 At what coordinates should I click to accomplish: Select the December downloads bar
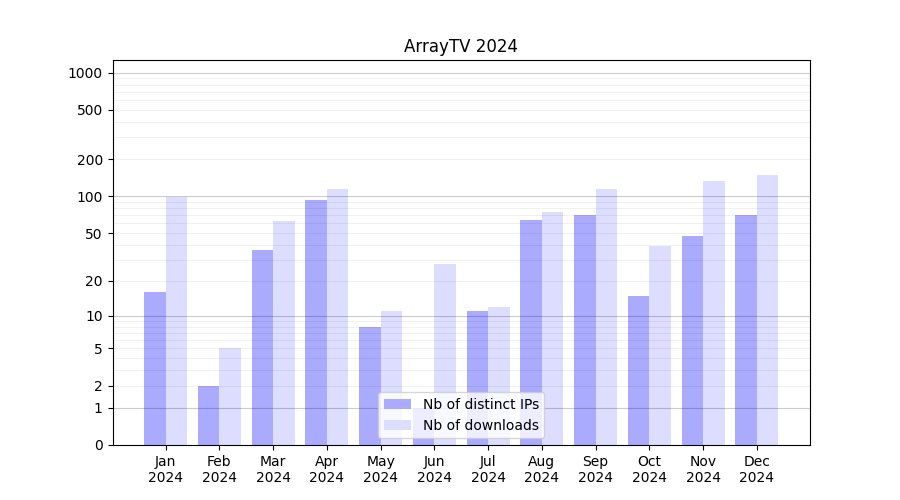point(767,310)
